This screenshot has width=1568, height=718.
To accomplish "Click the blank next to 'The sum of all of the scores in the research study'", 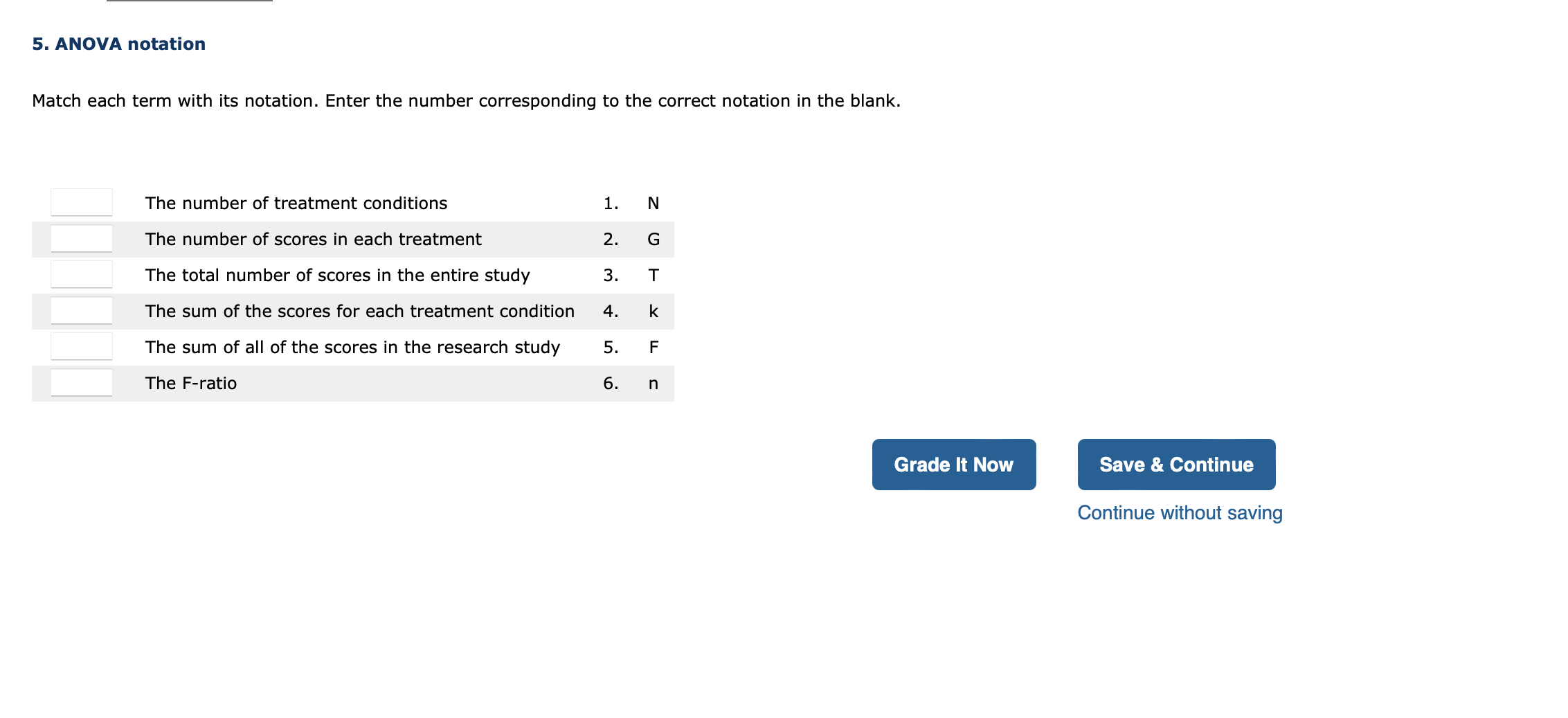I will (x=81, y=347).
